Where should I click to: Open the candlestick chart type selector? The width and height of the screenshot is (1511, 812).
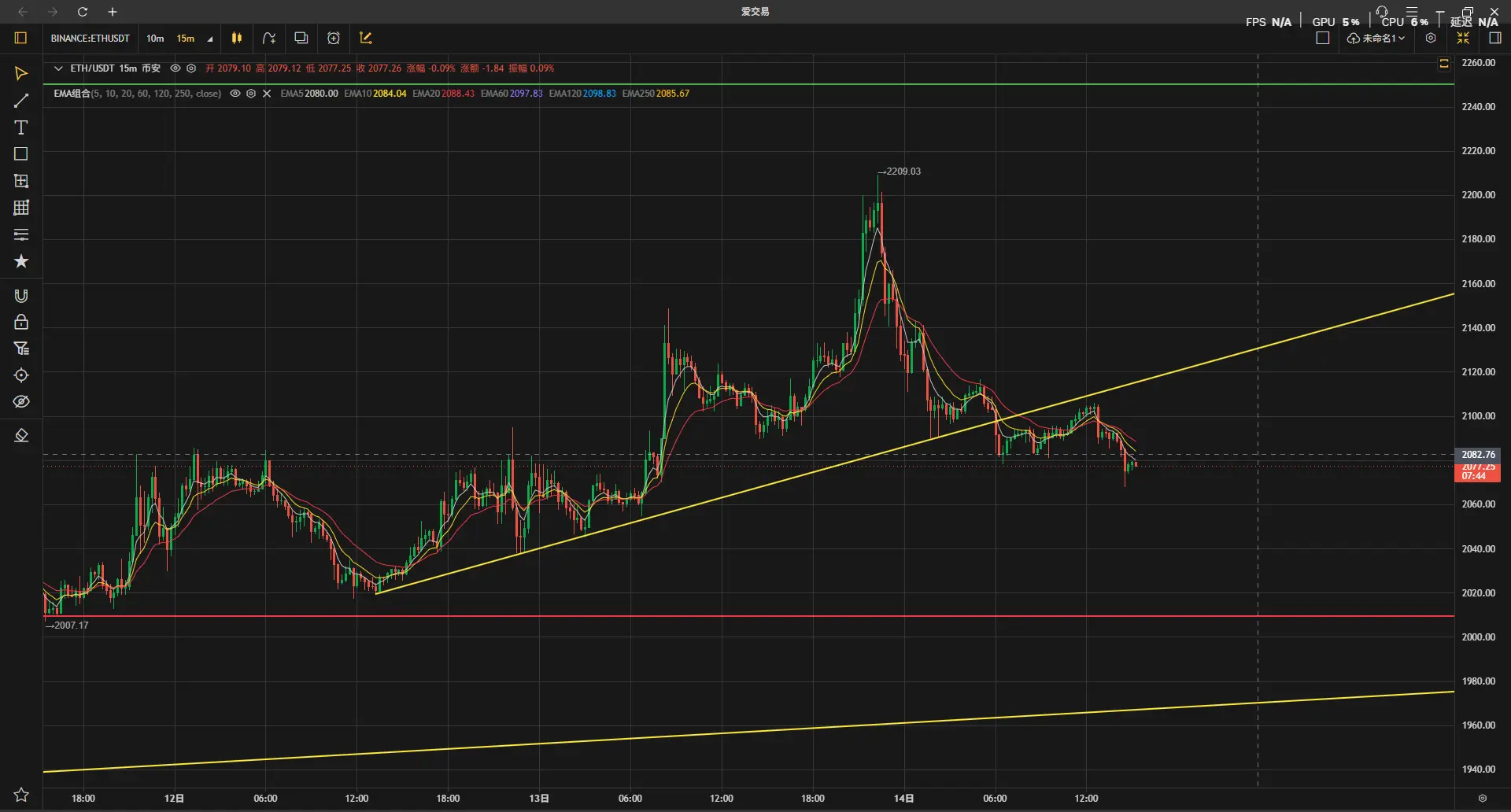click(x=237, y=38)
